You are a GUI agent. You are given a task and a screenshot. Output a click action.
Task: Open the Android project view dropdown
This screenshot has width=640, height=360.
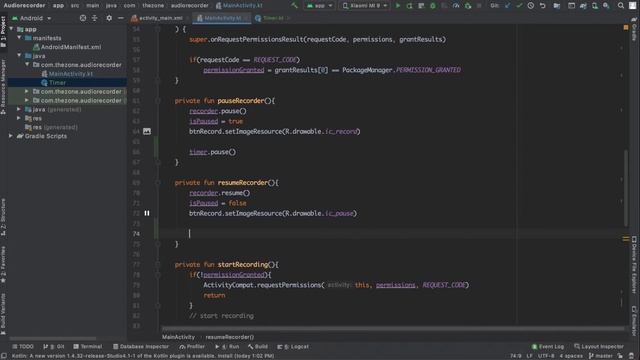point(31,18)
